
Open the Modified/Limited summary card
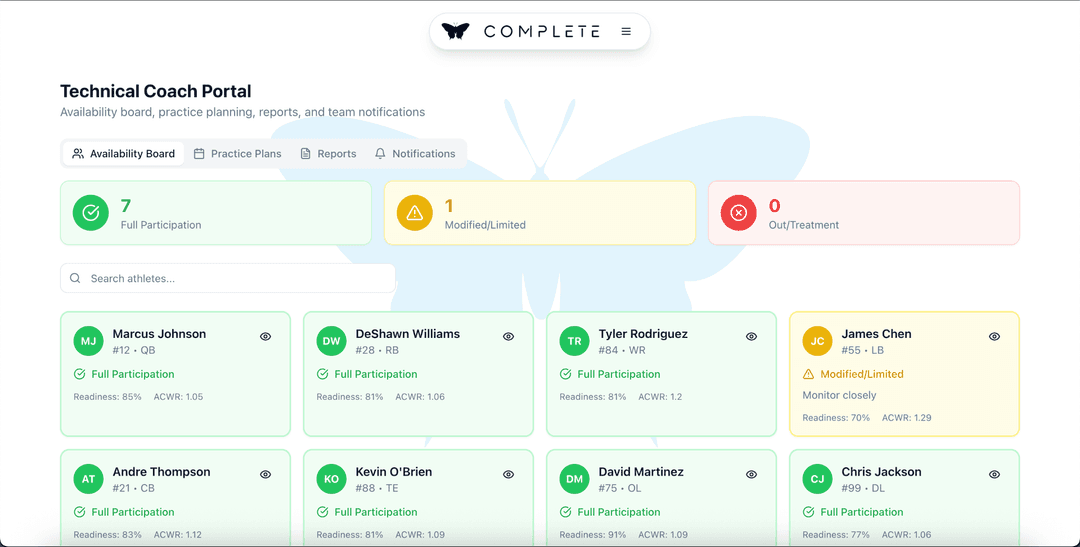coord(539,213)
